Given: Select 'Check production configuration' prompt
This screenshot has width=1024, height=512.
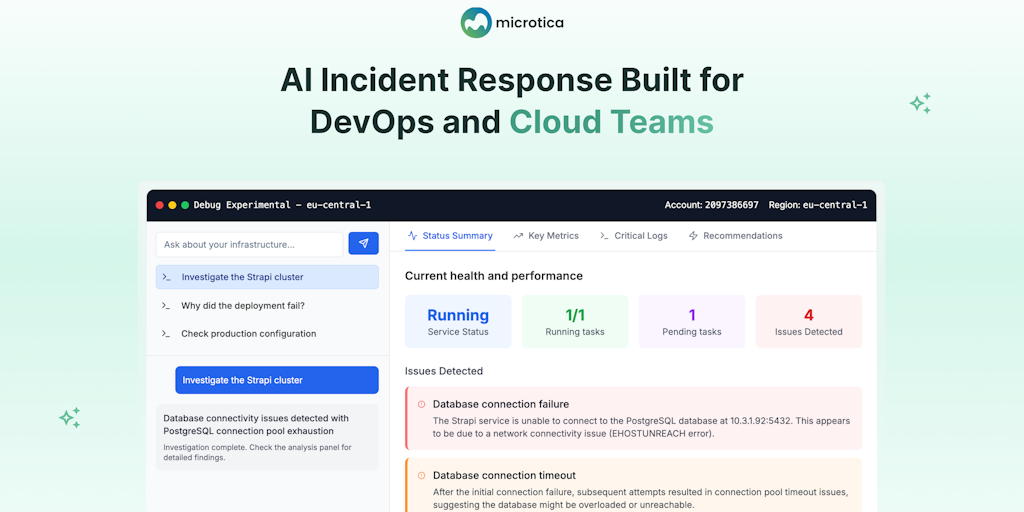Looking at the screenshot, I should click(x=248, y=334).
